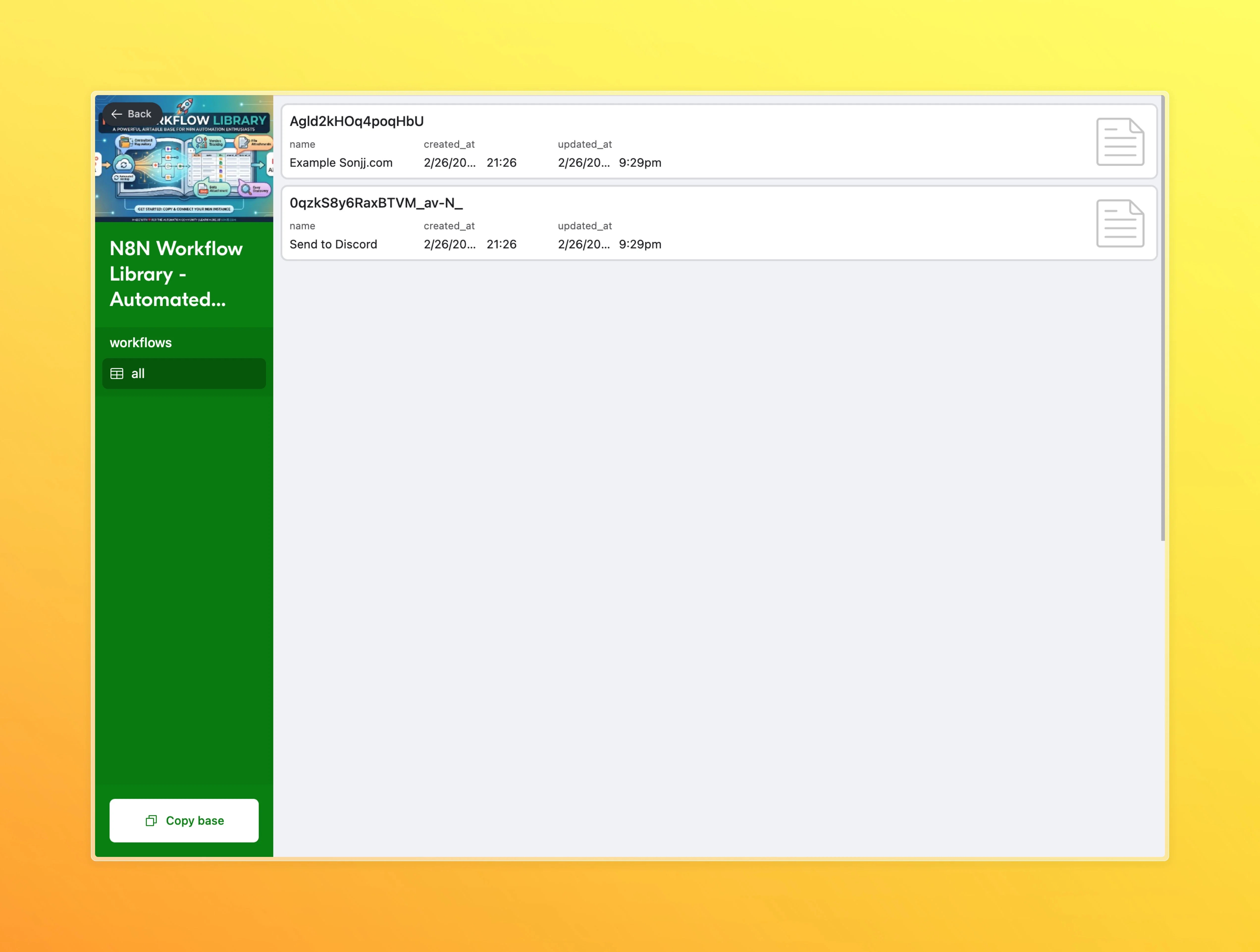This screenshot has width=1260, height=952.
Task: Click the grid view icon beside 'all'
Action: 117,374
